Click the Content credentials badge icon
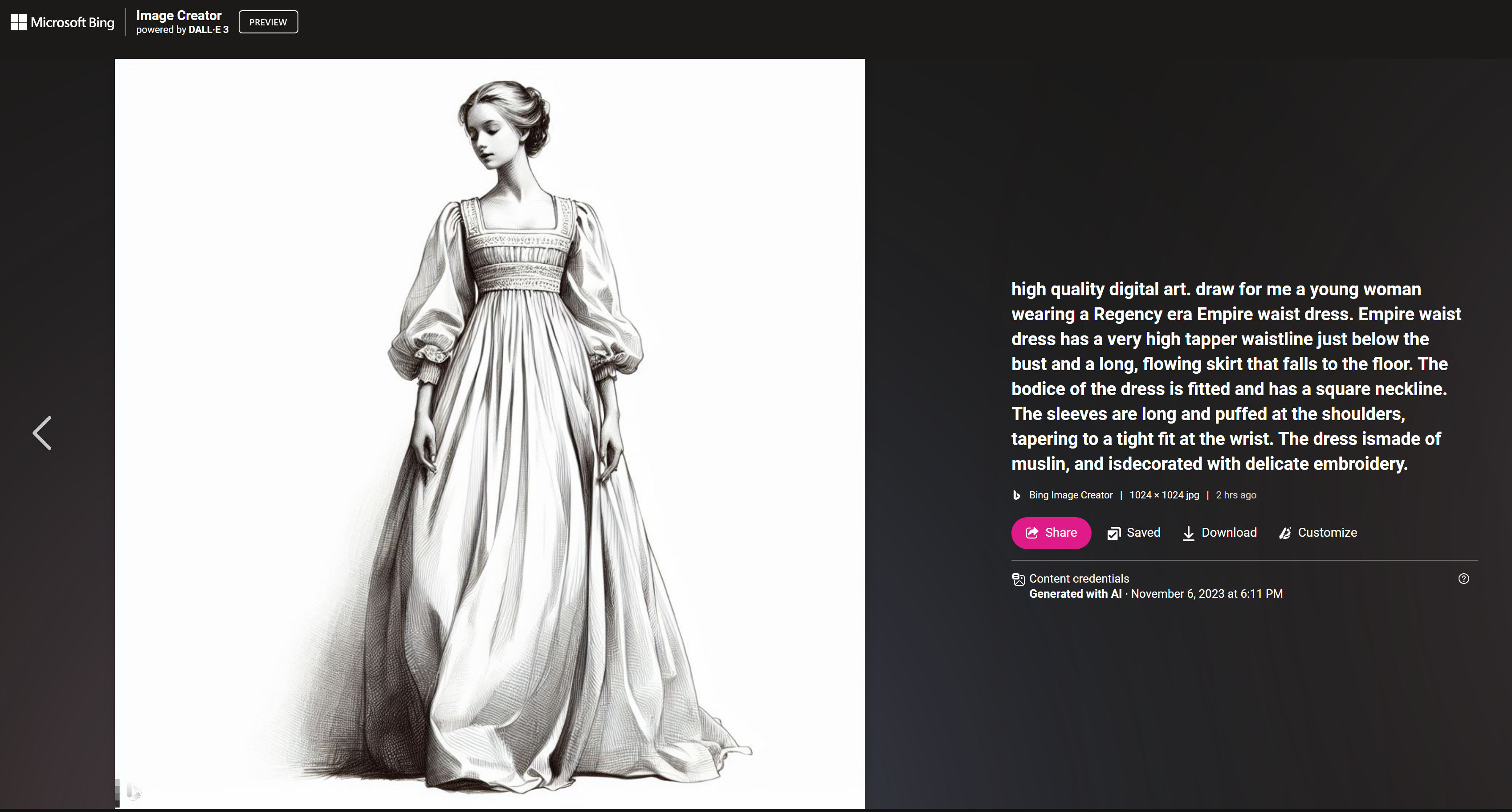This screenshot has width=1512, height=812. [x=1018, y=579]
